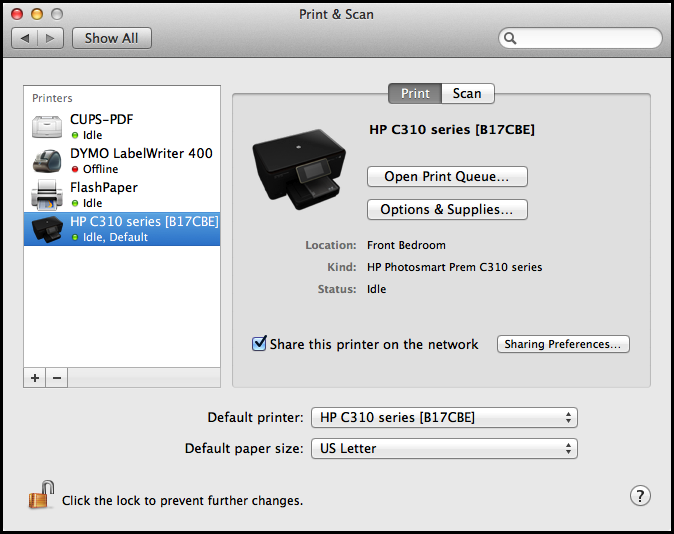Switch to the Scan tab
The image size is (674, 534).
467,93
